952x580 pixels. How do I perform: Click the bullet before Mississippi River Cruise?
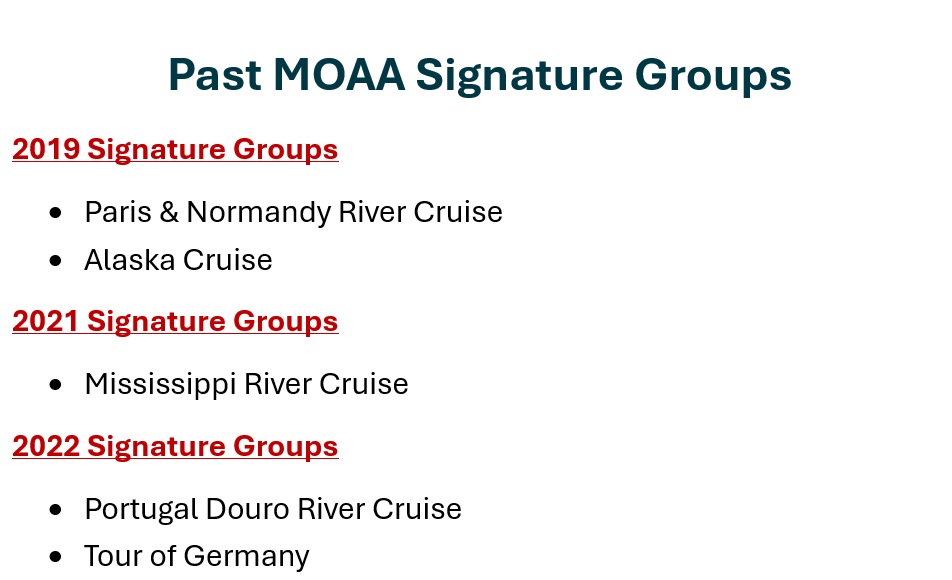pos(55,385)
